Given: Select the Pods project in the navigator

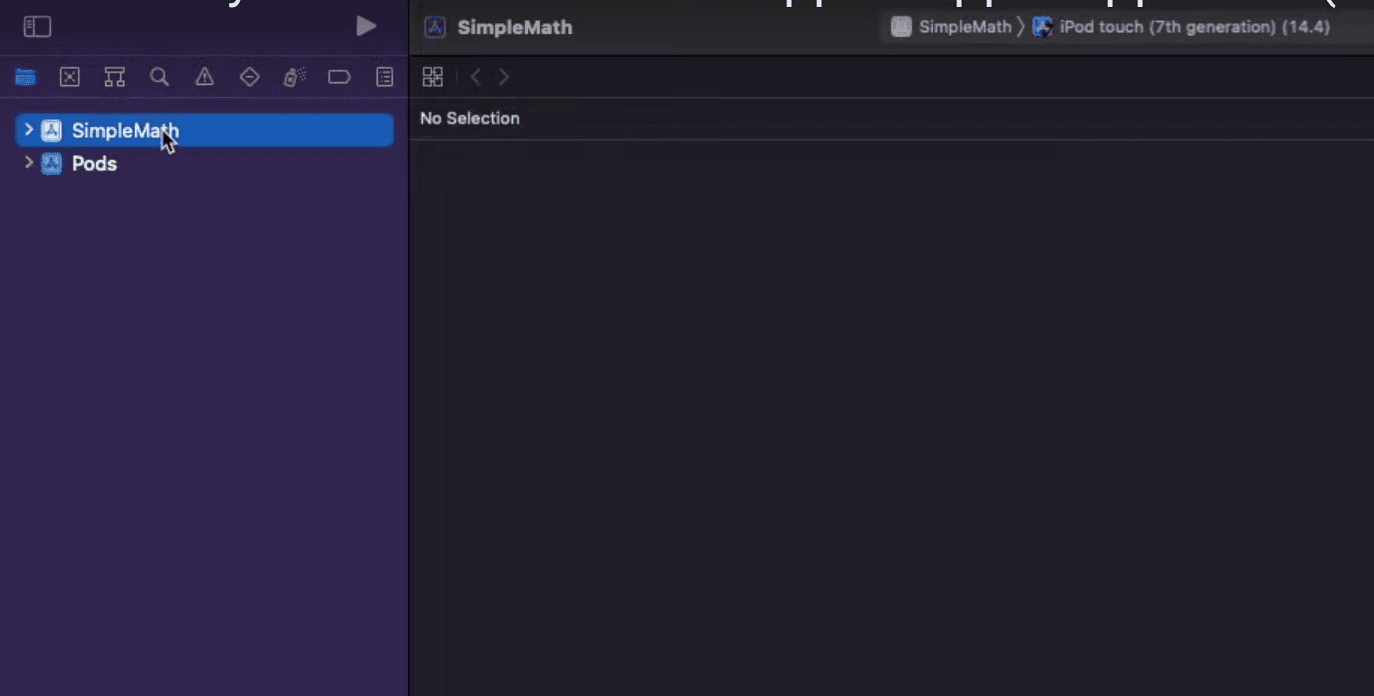Looking at the screenshot, I should [x=95, y=163].
